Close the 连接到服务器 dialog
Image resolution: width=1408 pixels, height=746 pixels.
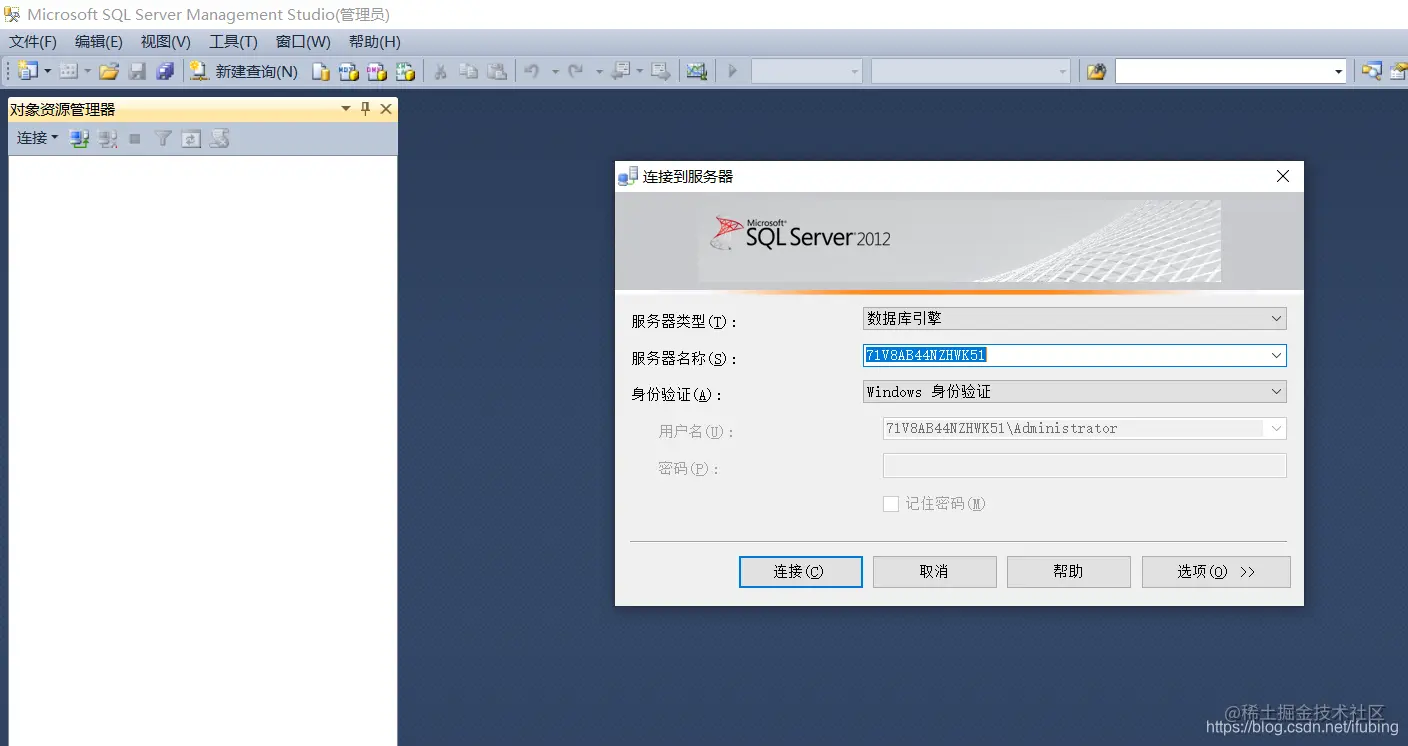1283,176
